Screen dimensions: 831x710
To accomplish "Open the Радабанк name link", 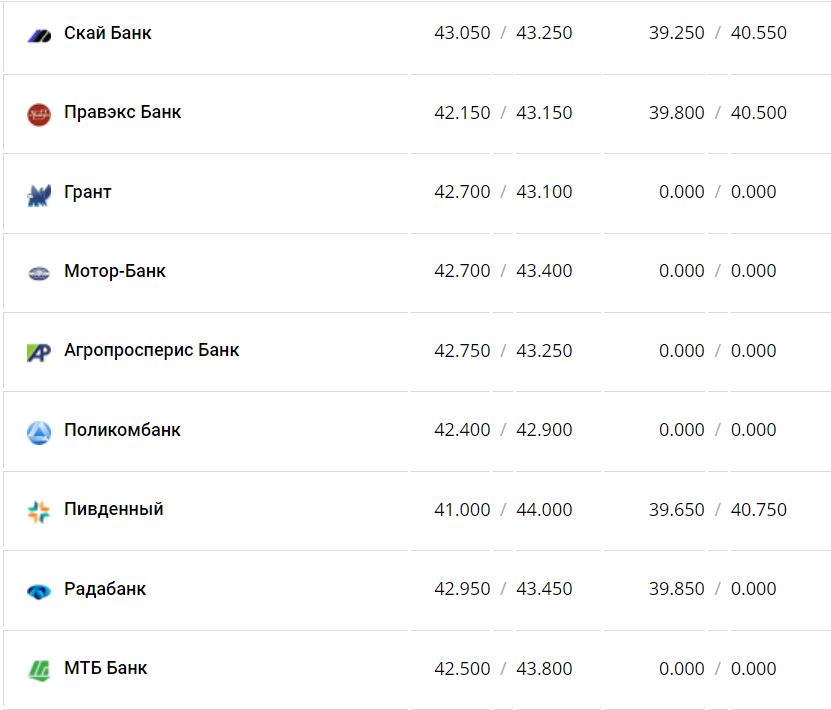I will click(x=105, y=589).
